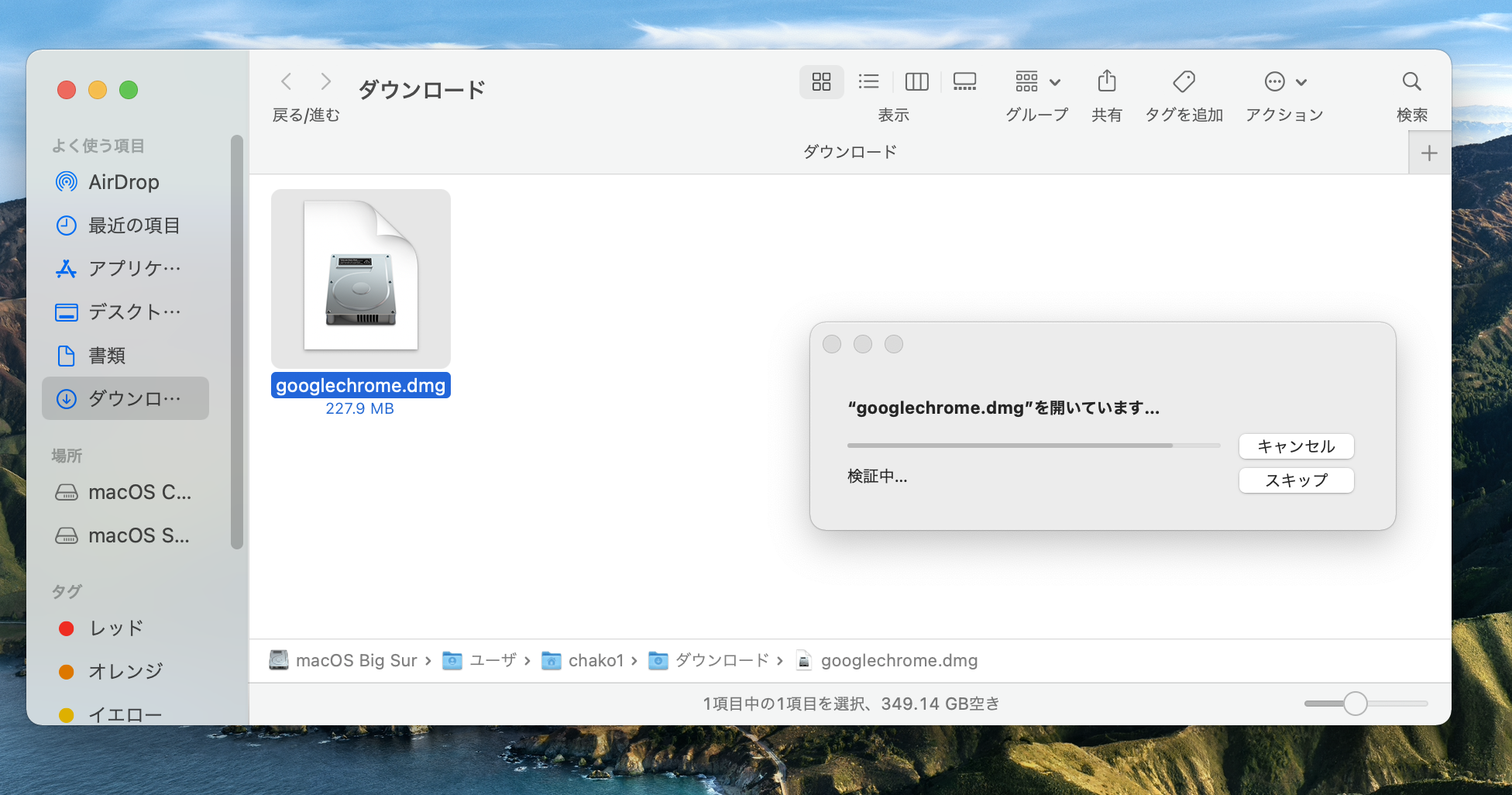
Task: Select the googlechrome.dmg file thumbnail
Action: [361, 278]
